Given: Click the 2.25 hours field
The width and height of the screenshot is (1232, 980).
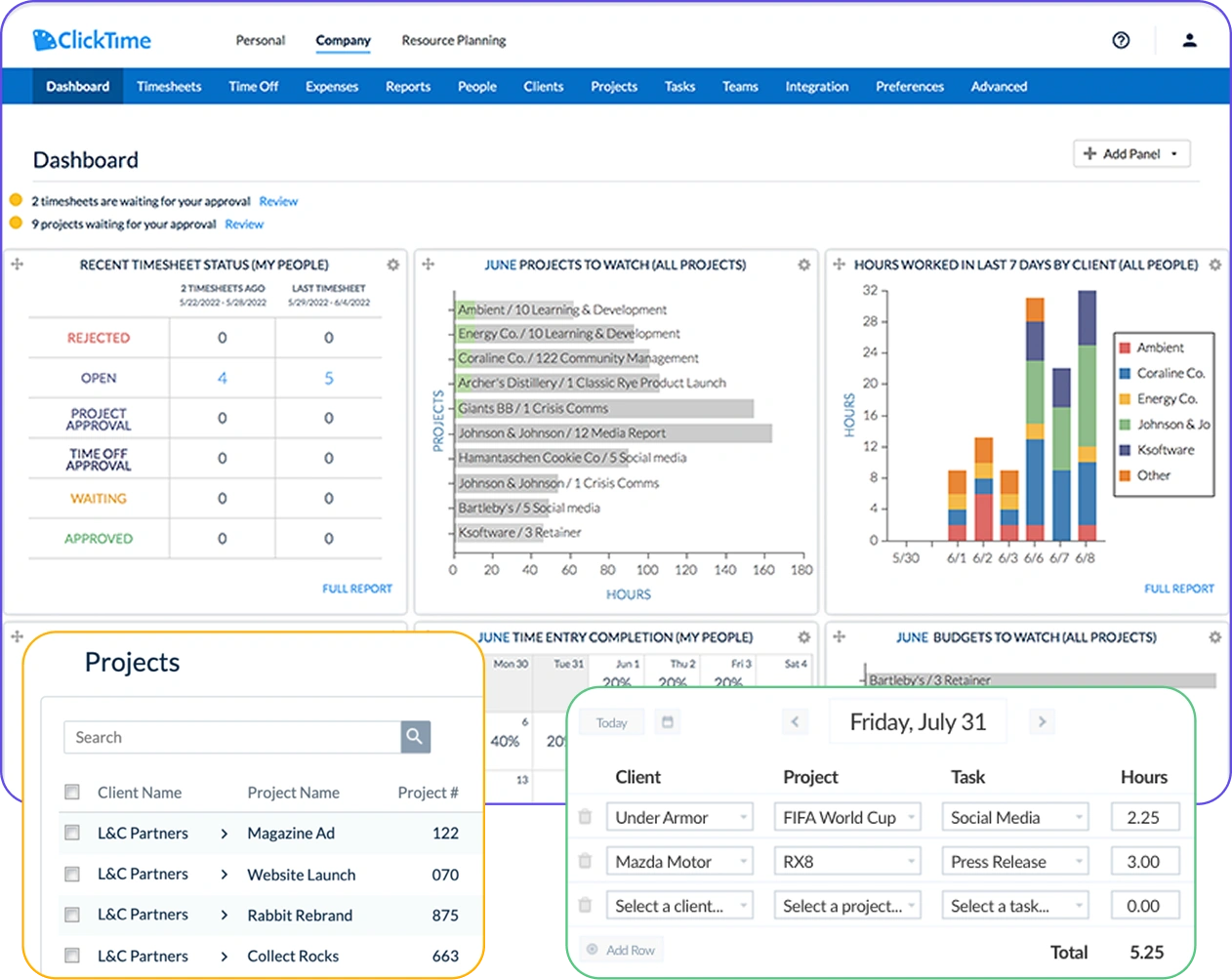Looking at the screenshot, I should (x=1144, y=817).
